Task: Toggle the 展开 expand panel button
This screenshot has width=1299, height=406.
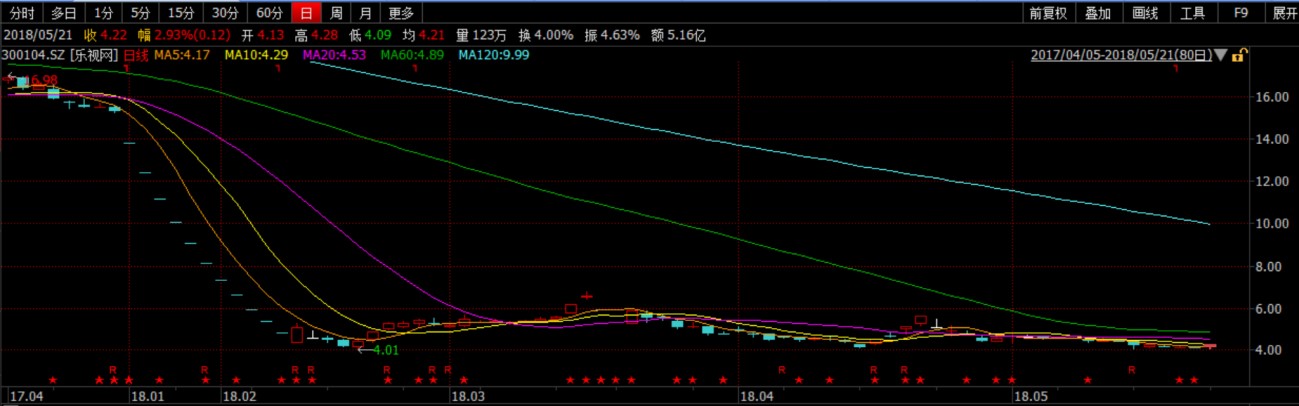Action: coord(1283,13)
